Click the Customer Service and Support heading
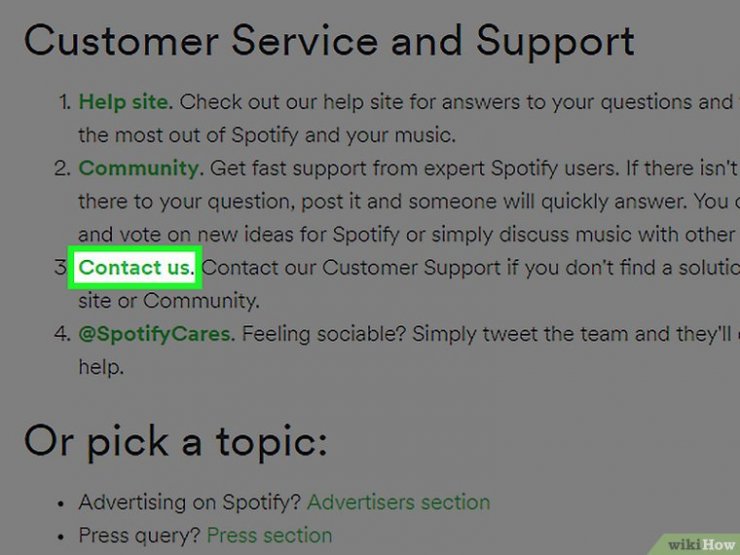 point(329,42)
